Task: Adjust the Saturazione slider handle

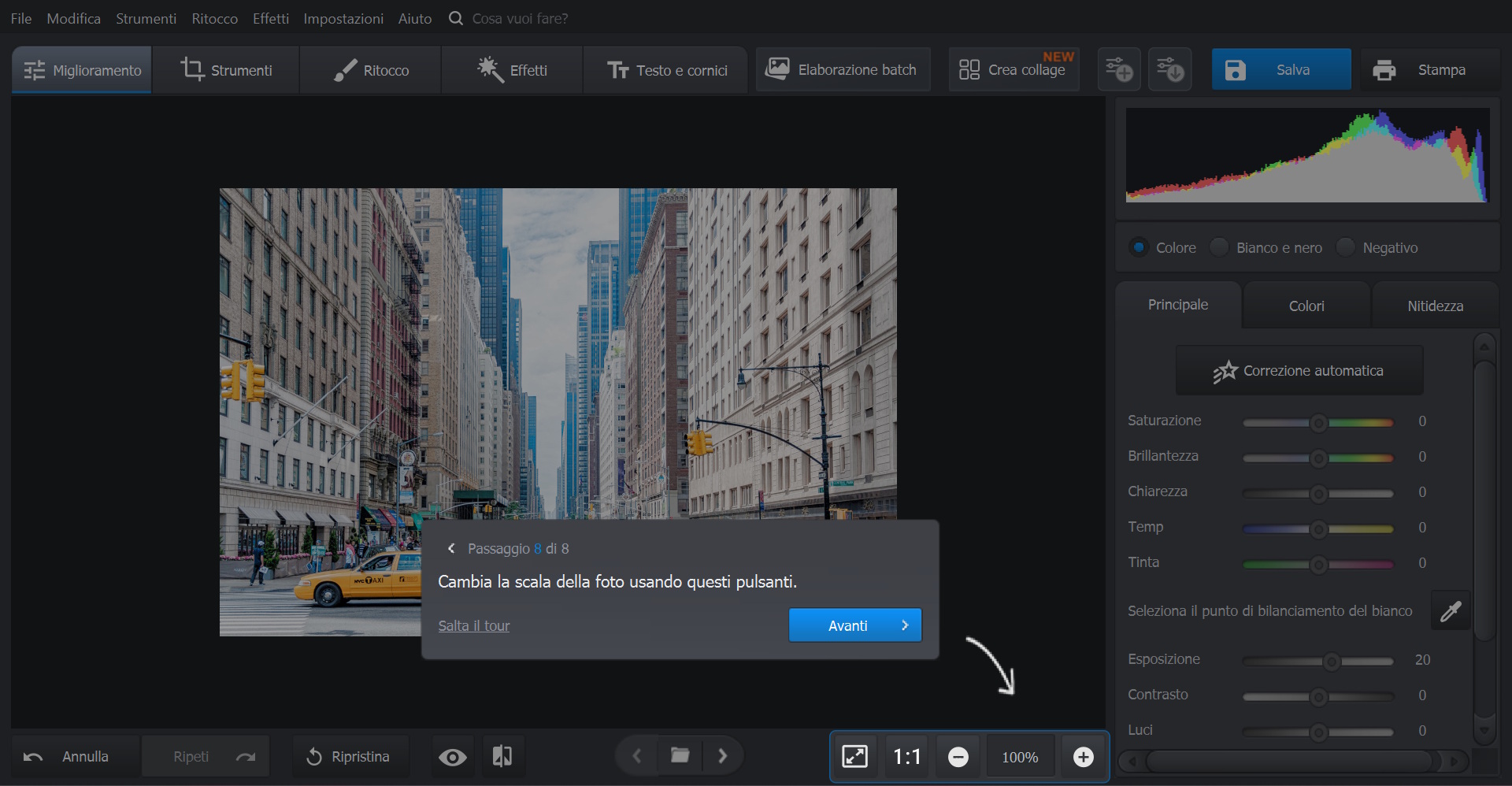Action: [x=1318, y=423]
